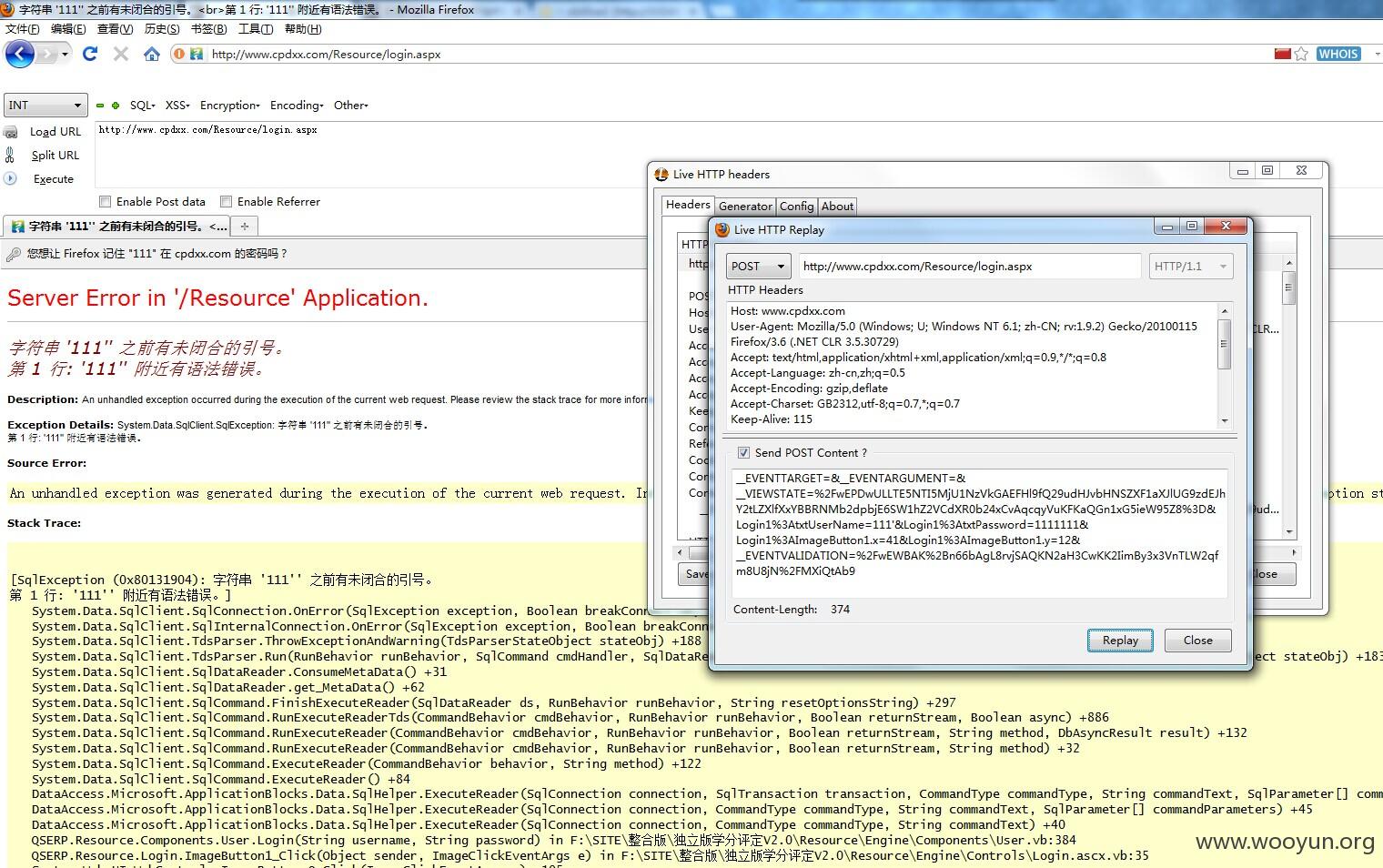Image resolution: width=1383 pixels, height=868 pixels.
Task: Open the 帮助(H) menu
Action: 303,29
